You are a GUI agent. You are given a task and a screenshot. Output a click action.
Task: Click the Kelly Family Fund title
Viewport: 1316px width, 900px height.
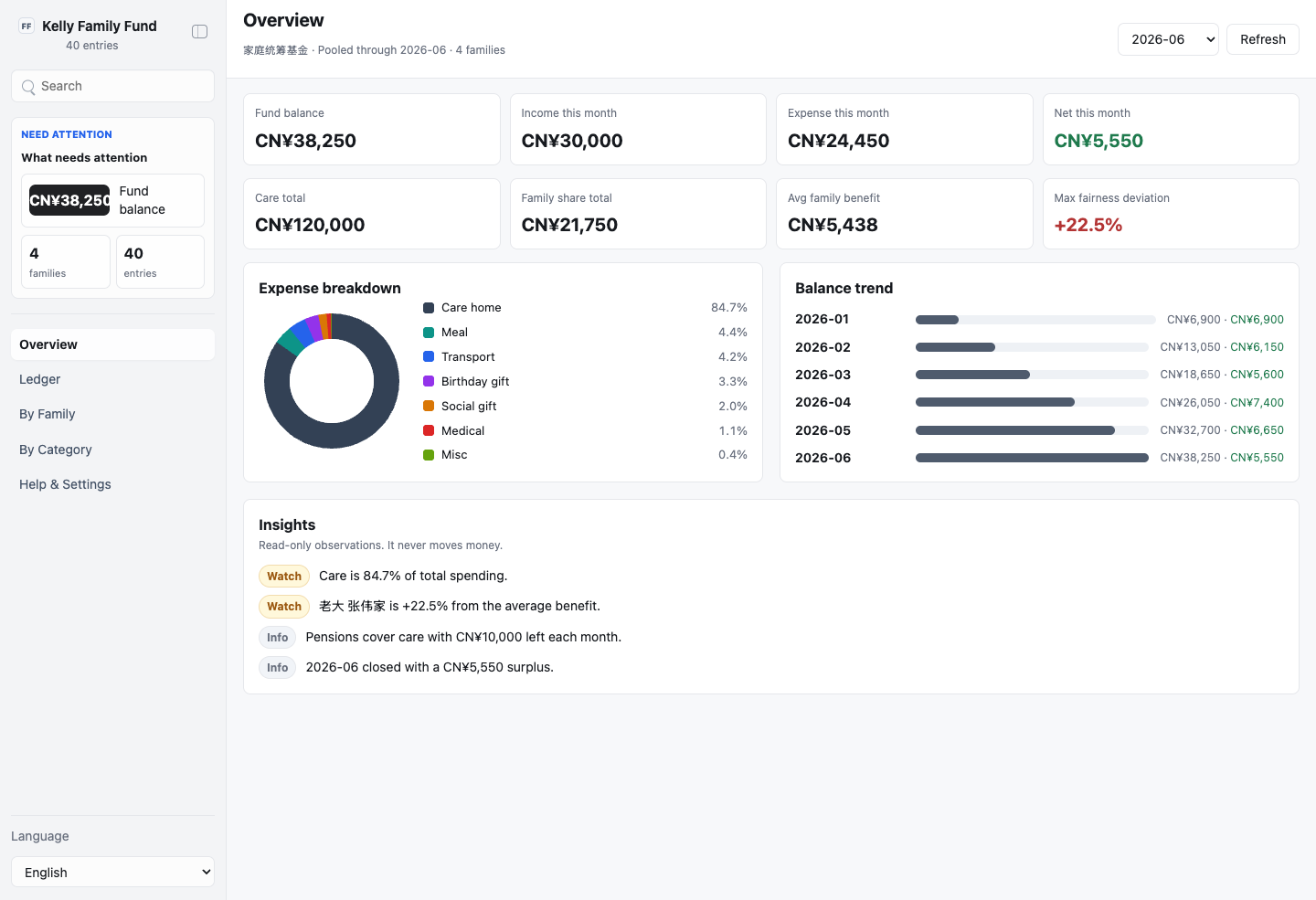pos(100,26)
